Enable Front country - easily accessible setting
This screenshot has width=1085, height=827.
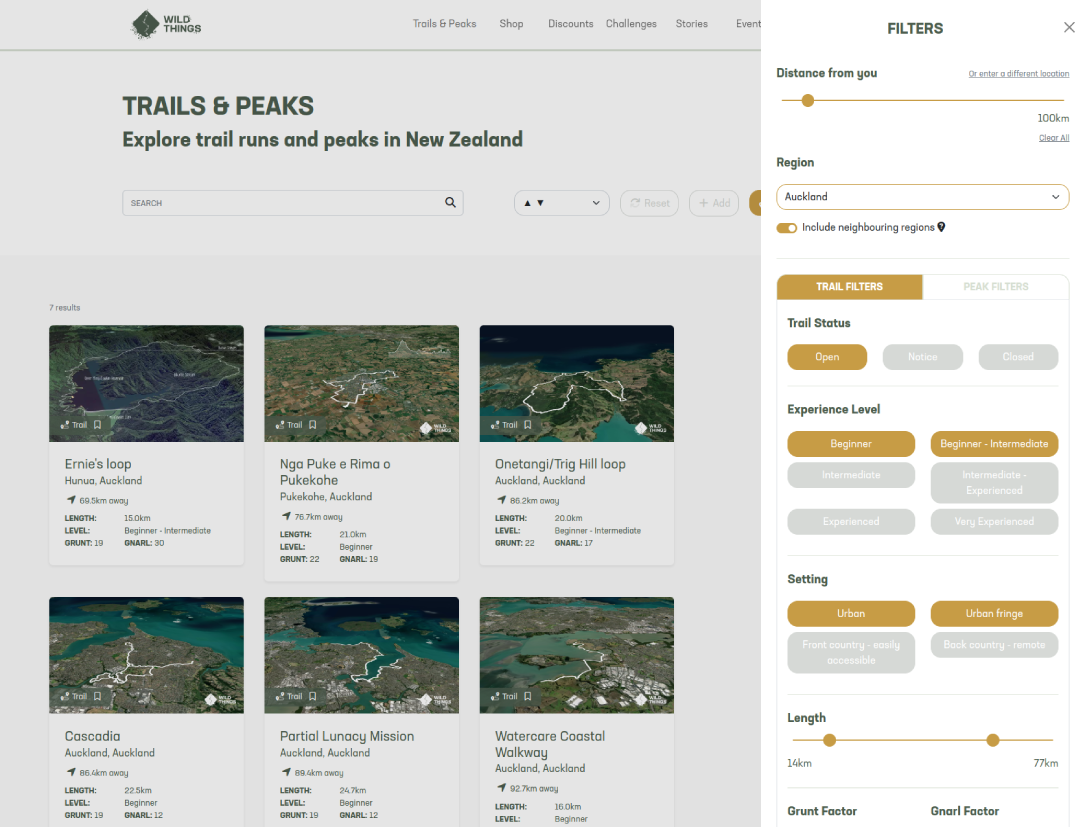click(x=851, y=653)
